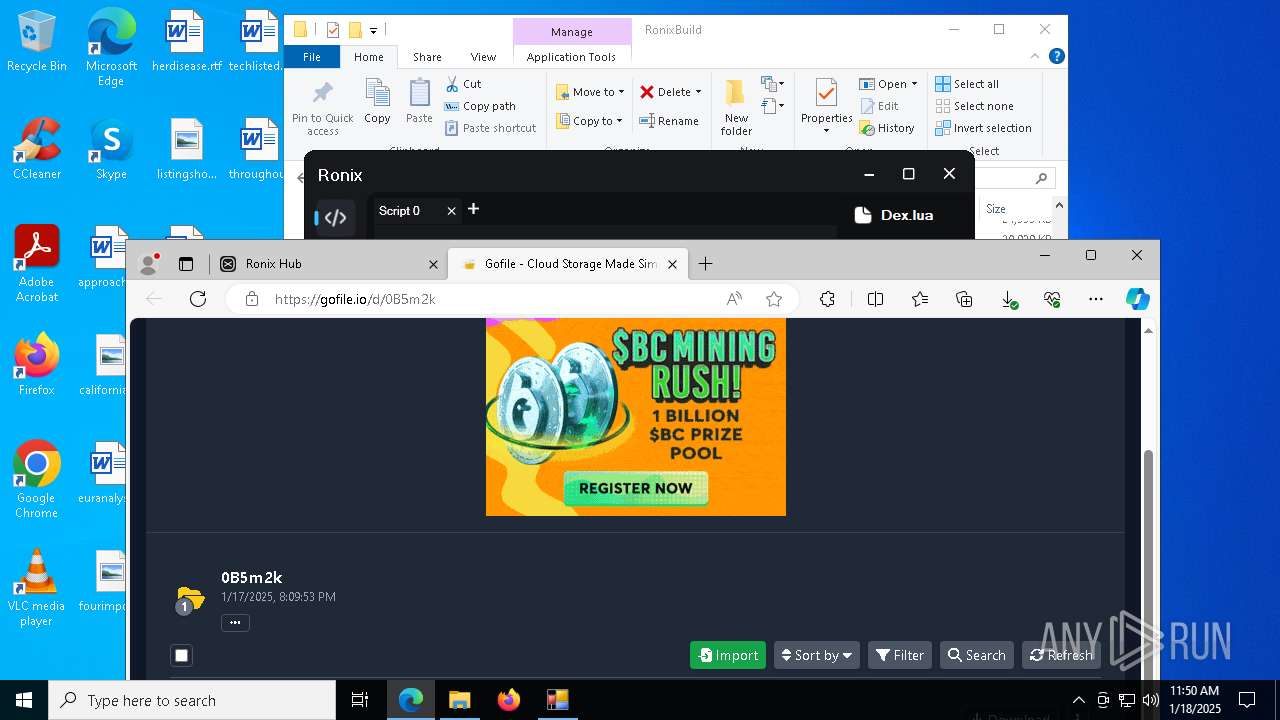1280x720 pixels.
Task: Open Quick Access Toolbar customize dropdown
Action: tap(374, 30)
